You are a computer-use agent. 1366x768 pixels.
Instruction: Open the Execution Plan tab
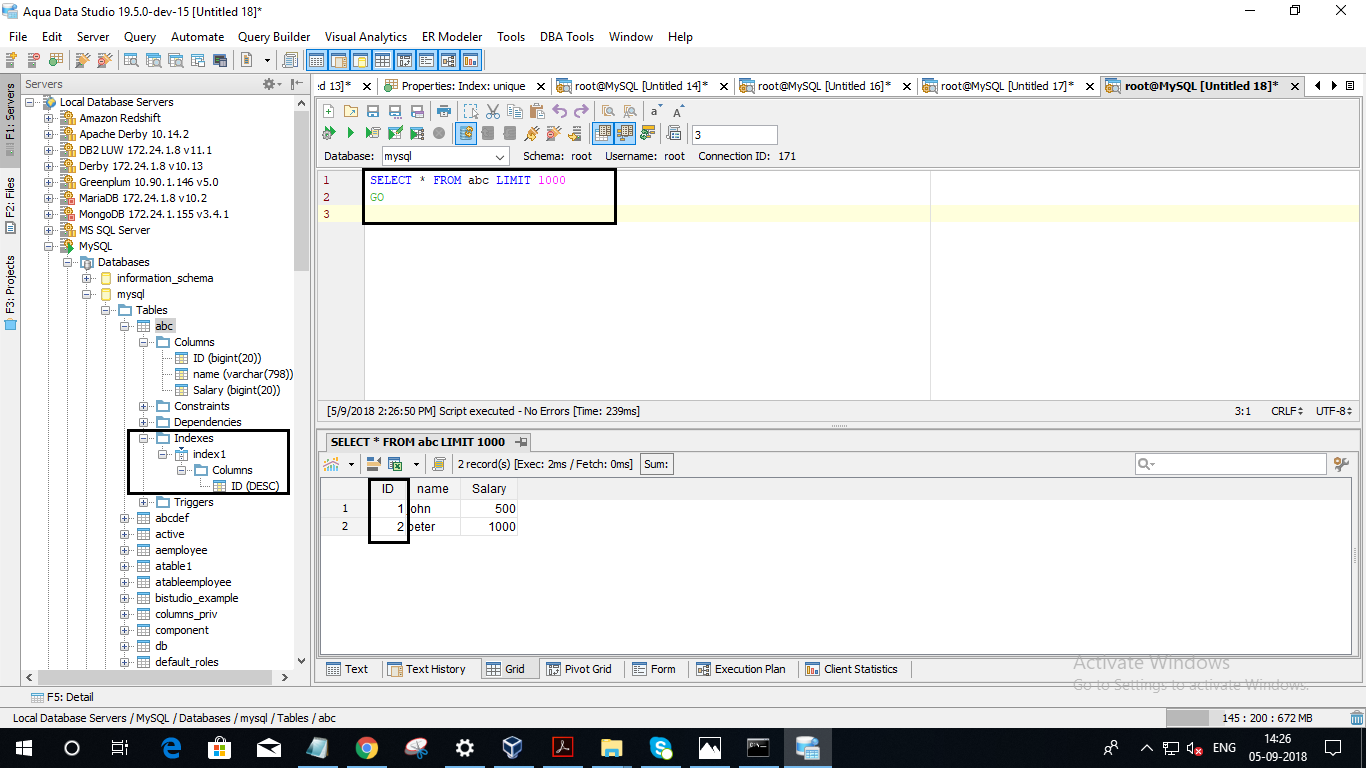coord(741,669)
